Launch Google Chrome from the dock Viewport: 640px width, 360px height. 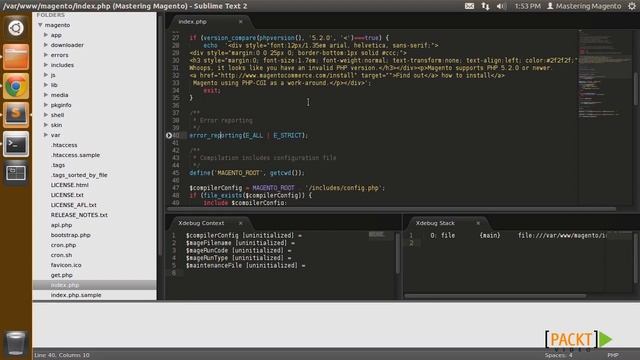[x=16, y=86]
